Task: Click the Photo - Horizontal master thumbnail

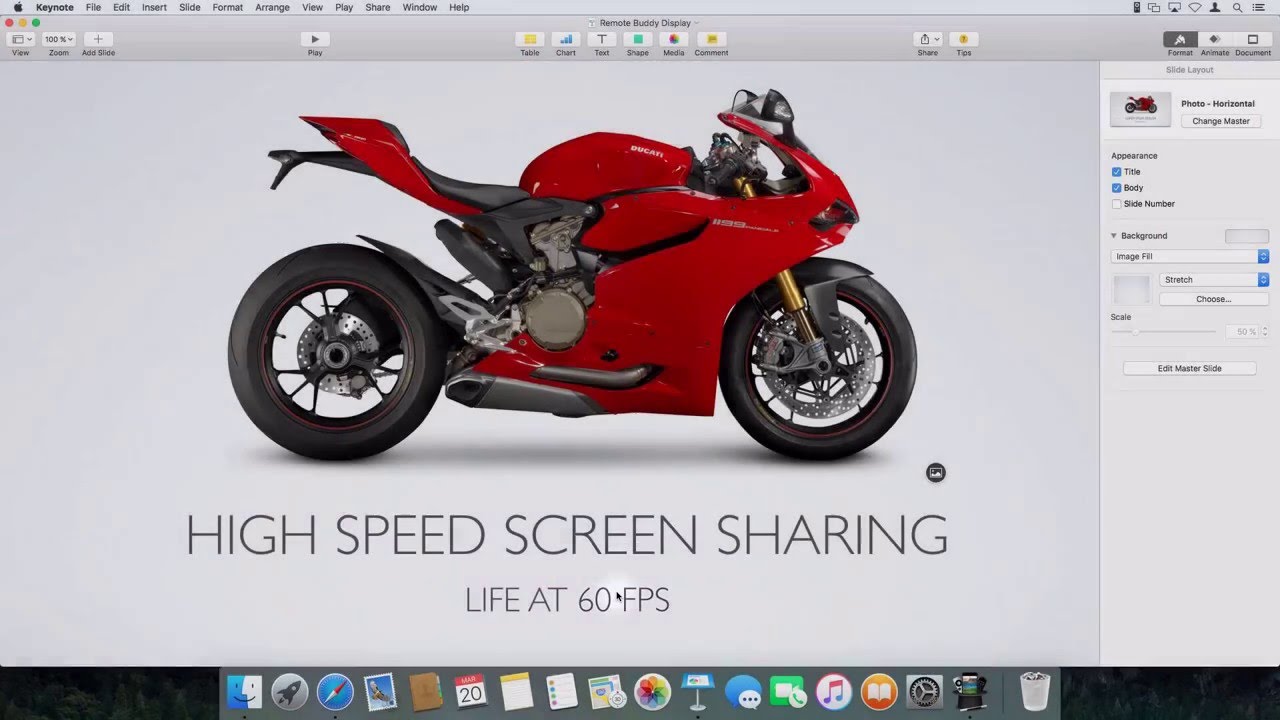Action: (1140, 109)
